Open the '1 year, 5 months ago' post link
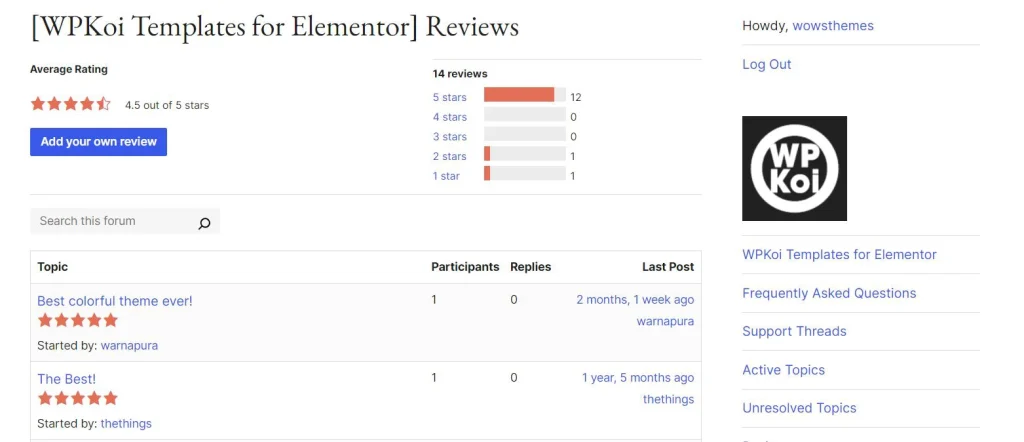This screenshot has height=442, width=1024. tap(638, 377)
